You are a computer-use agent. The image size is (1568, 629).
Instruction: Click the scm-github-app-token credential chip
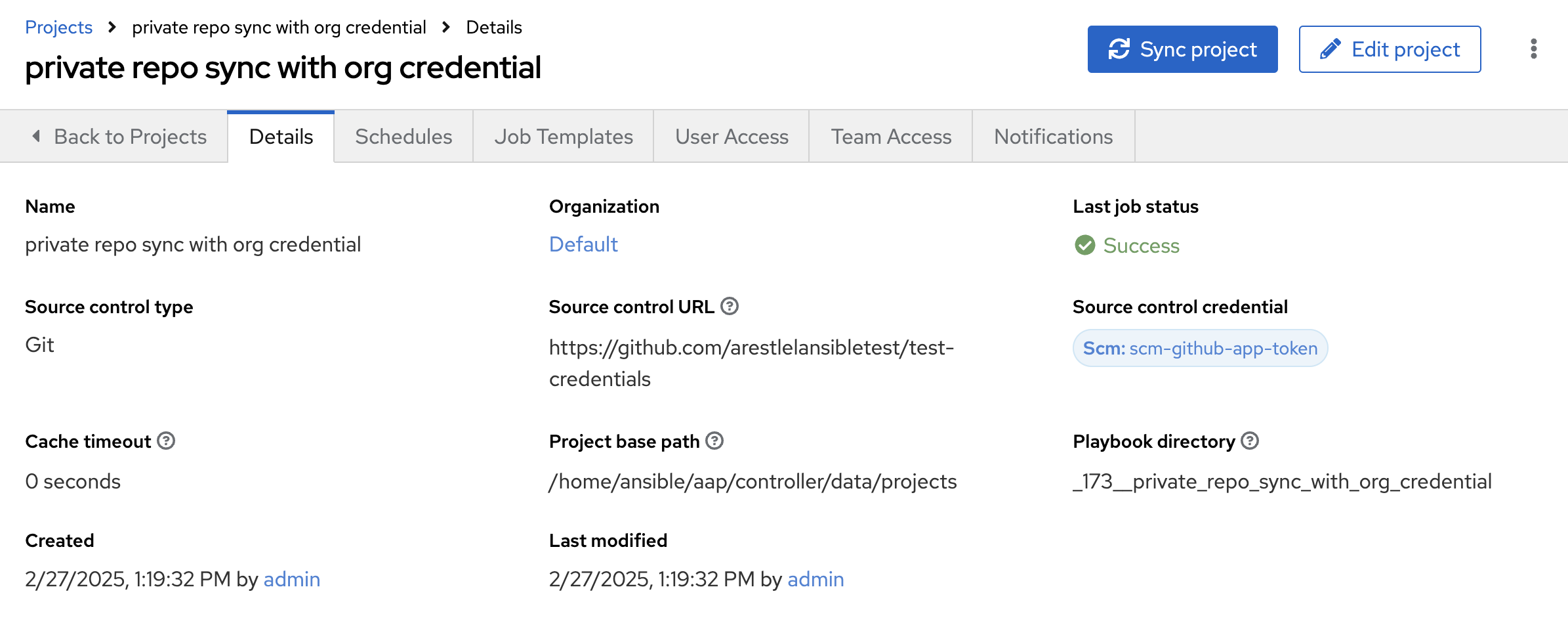click(1200, 348)
